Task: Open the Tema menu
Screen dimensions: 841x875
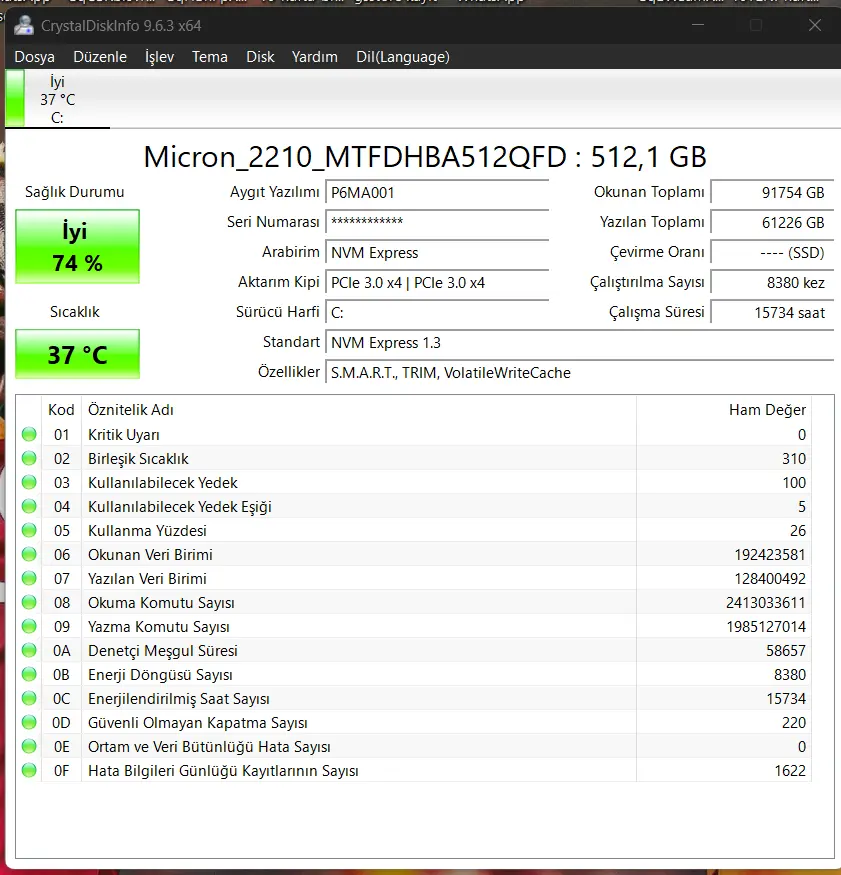Action: click(210, 57)
